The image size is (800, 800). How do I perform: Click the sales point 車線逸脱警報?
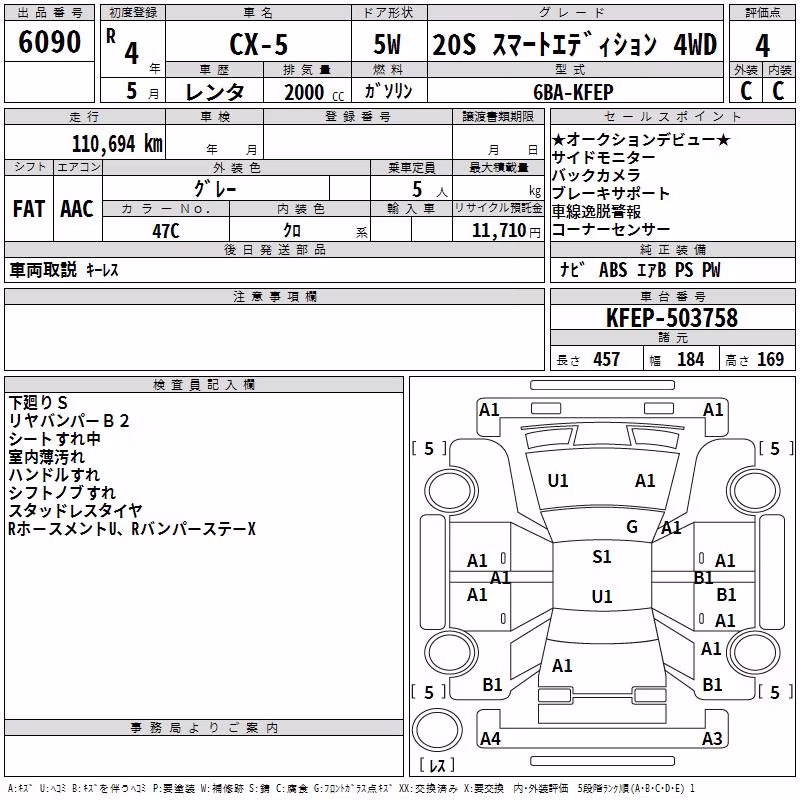[x=596, y=211]
